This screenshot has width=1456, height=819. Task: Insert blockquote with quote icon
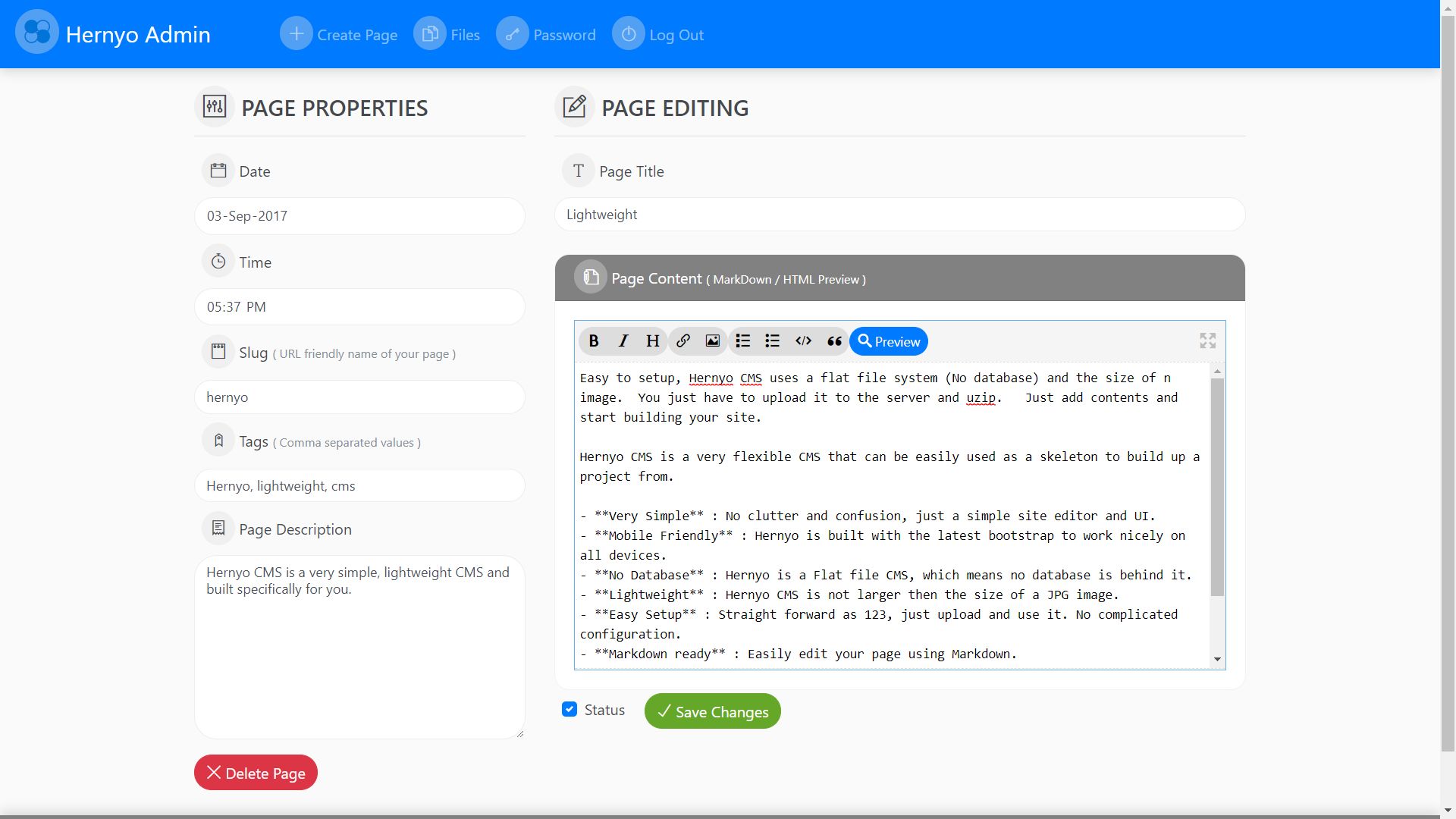click(x=834, y=341)
